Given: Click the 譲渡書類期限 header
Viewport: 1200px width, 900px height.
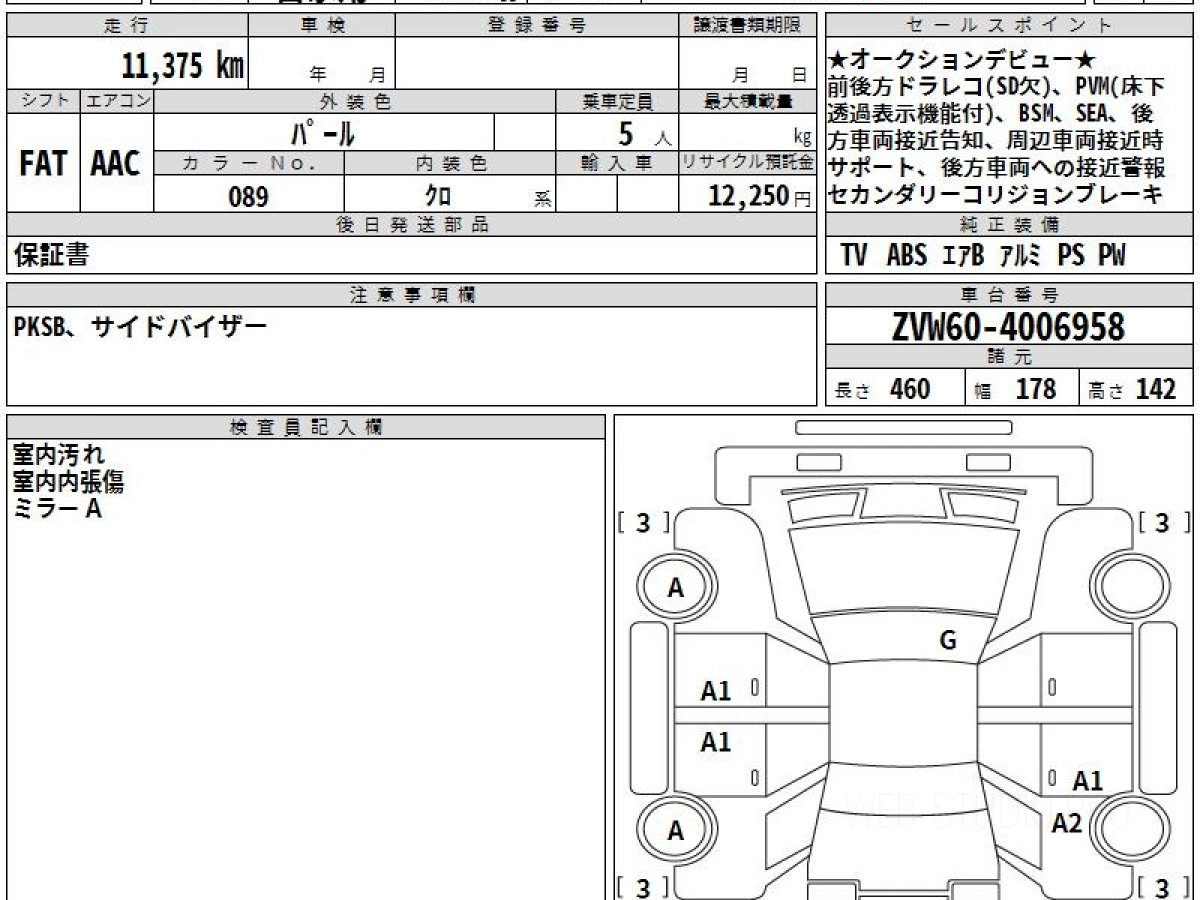Looking at the screenshot, I should pyautogui.click(x=748, y=26).
